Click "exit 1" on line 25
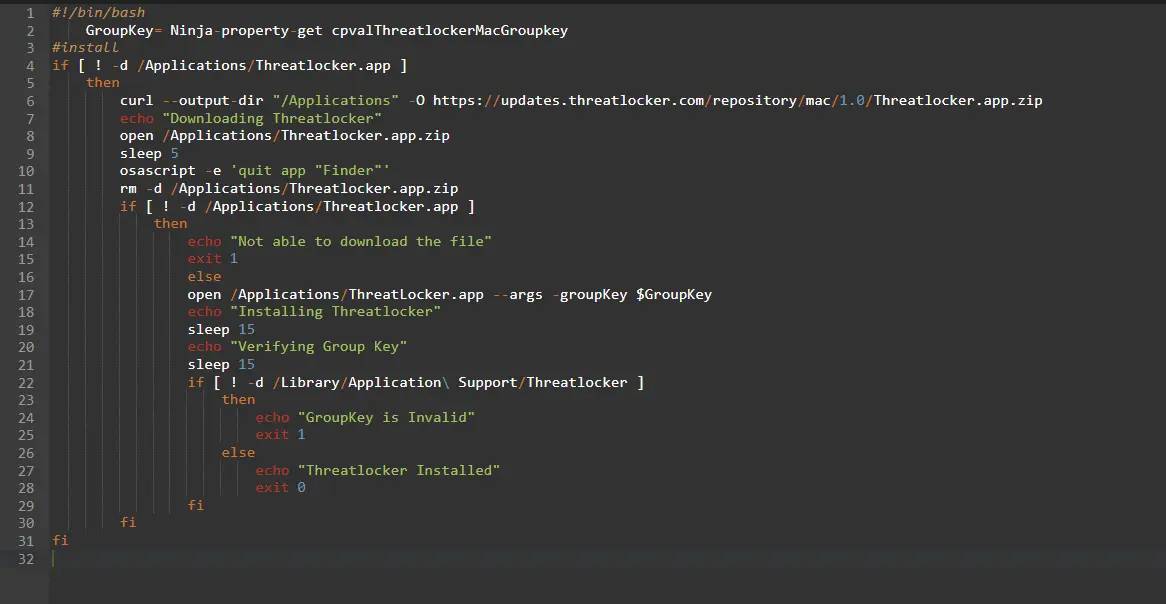 click(x=280, y=435)
